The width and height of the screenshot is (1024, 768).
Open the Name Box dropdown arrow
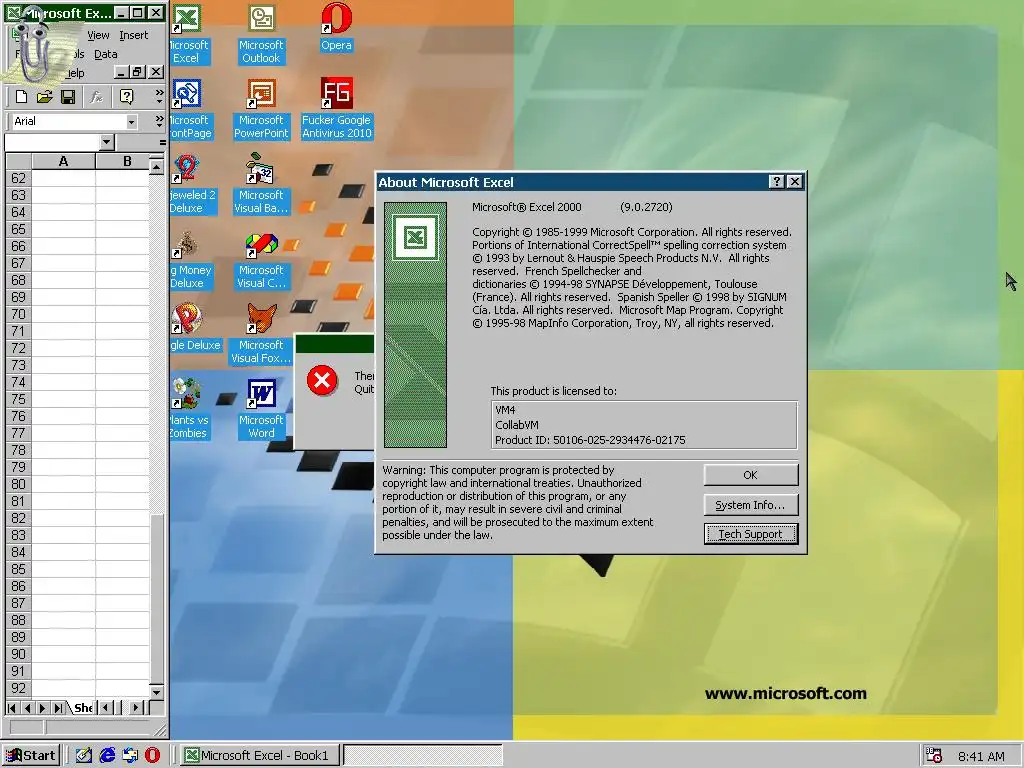[106, 142]
